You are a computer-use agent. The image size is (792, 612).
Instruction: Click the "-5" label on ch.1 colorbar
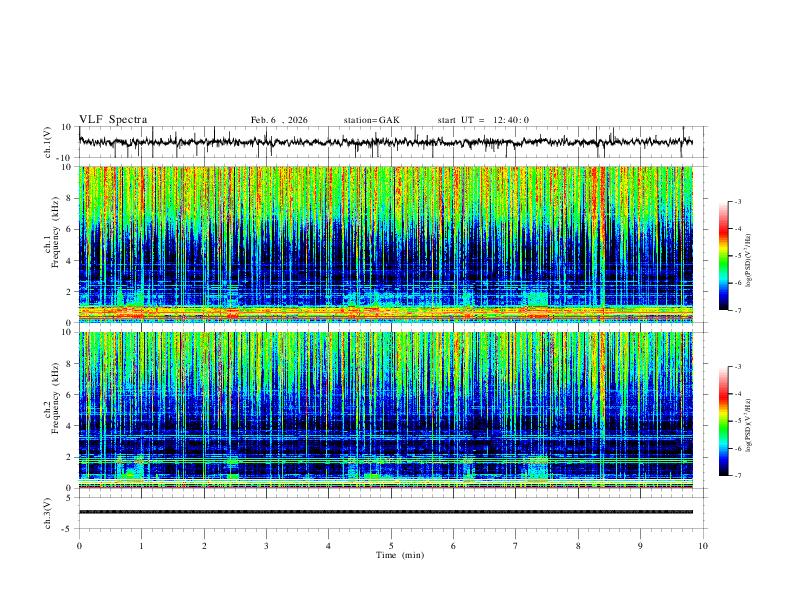click(738, 256)
